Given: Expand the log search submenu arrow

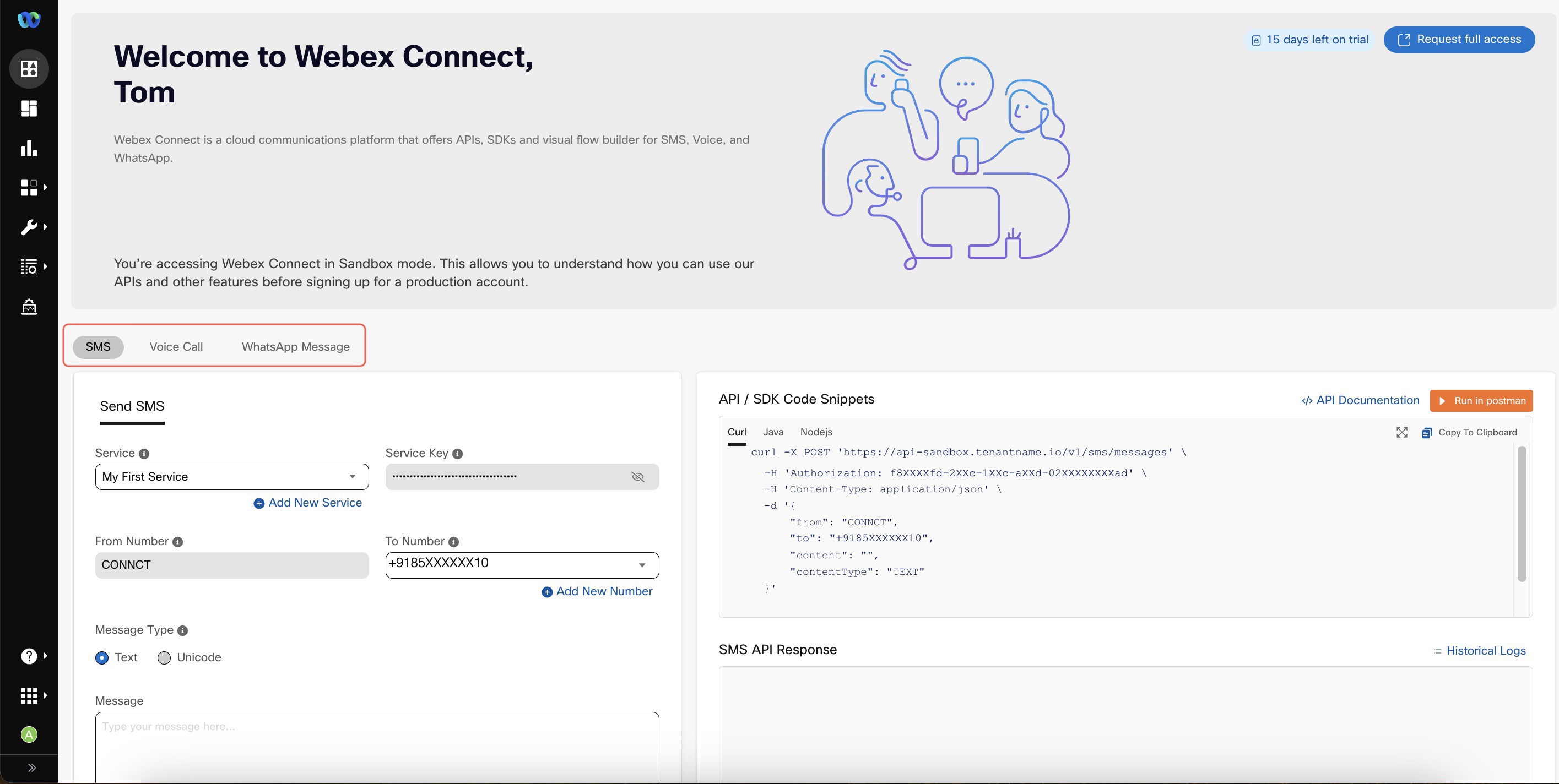Looking at the screenshot, I should pos(45,267).
